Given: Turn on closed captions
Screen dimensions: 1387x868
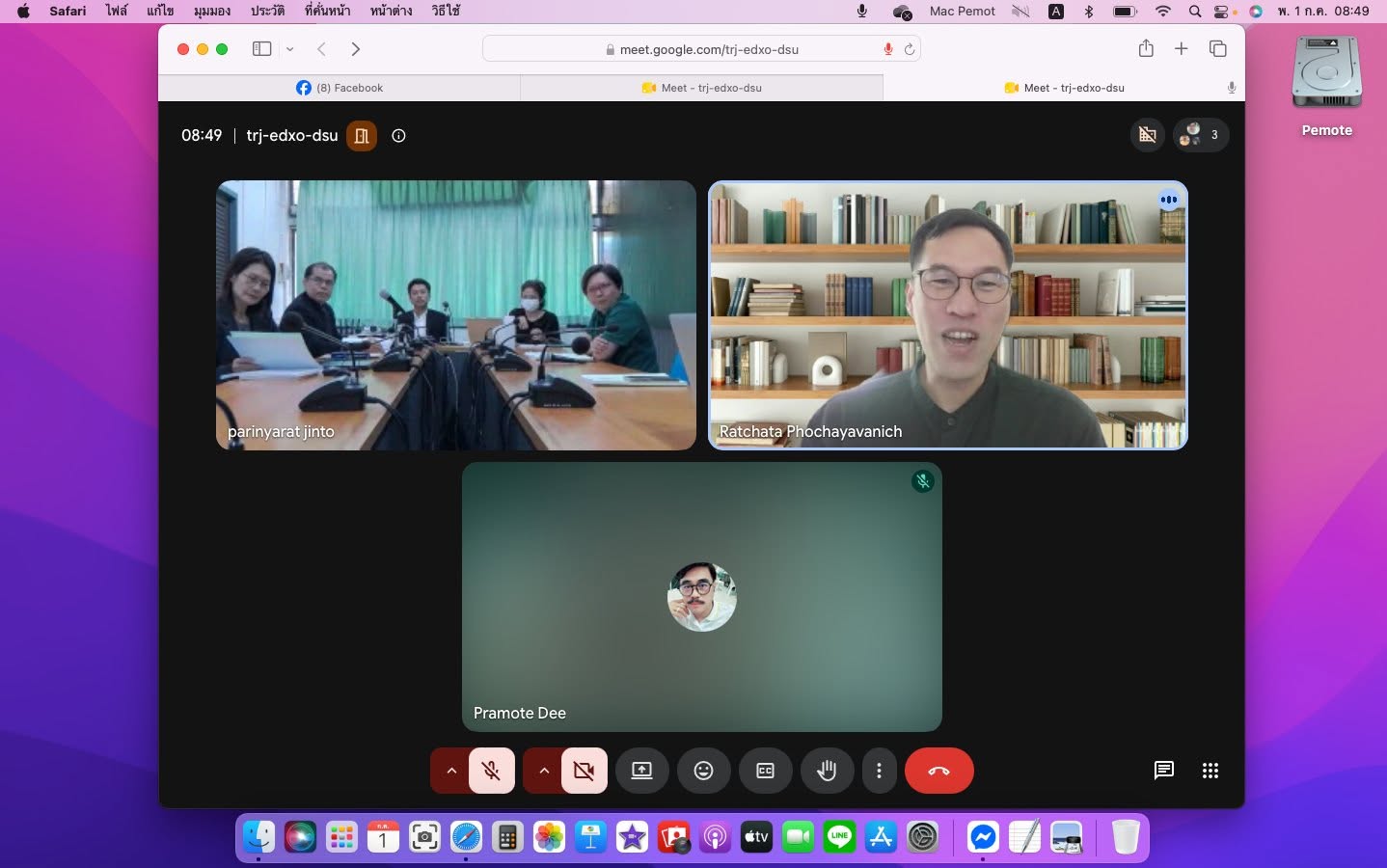Looking at the screenshot, I should [765, 771].
